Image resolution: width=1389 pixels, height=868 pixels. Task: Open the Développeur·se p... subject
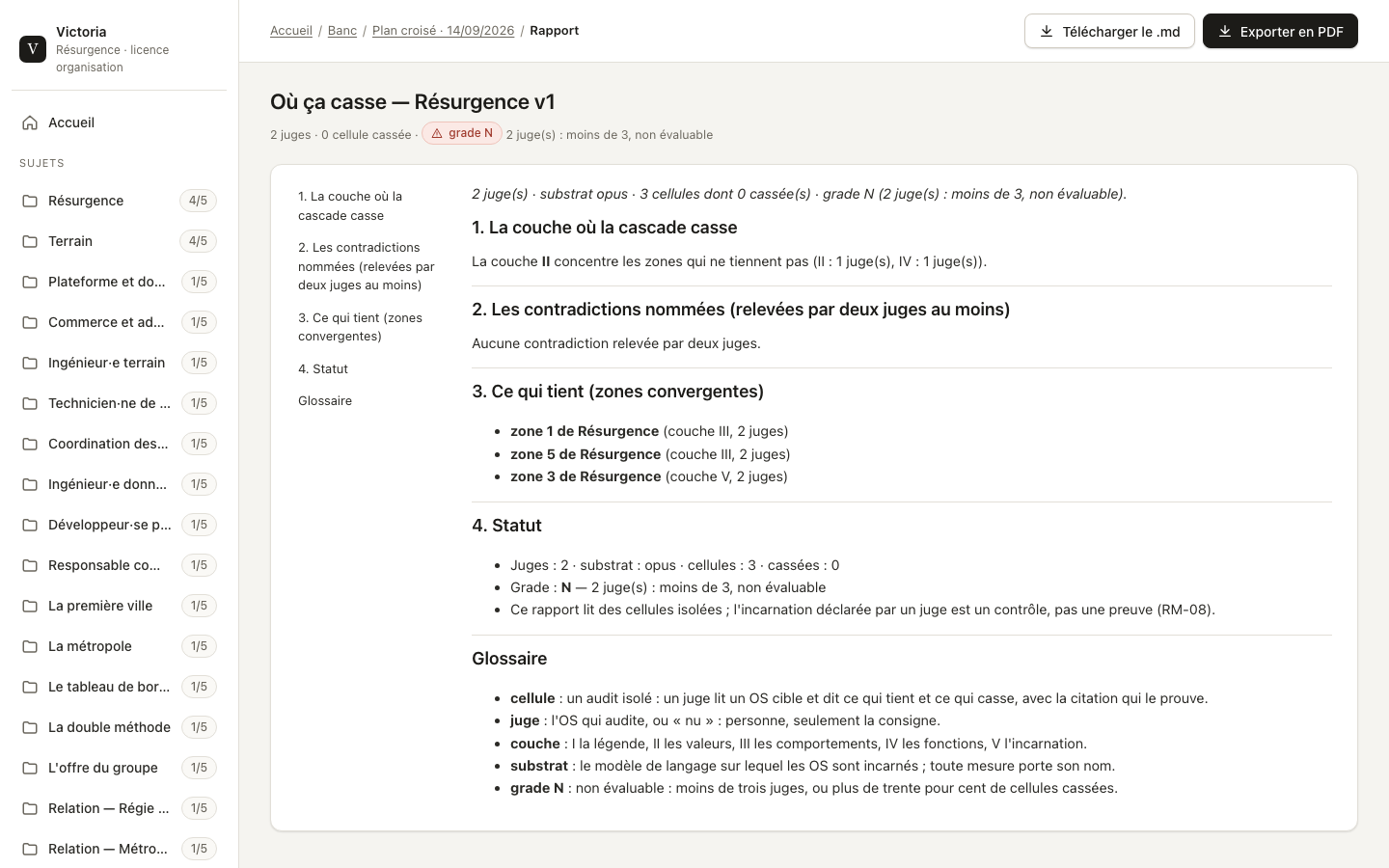pos(119,525)
